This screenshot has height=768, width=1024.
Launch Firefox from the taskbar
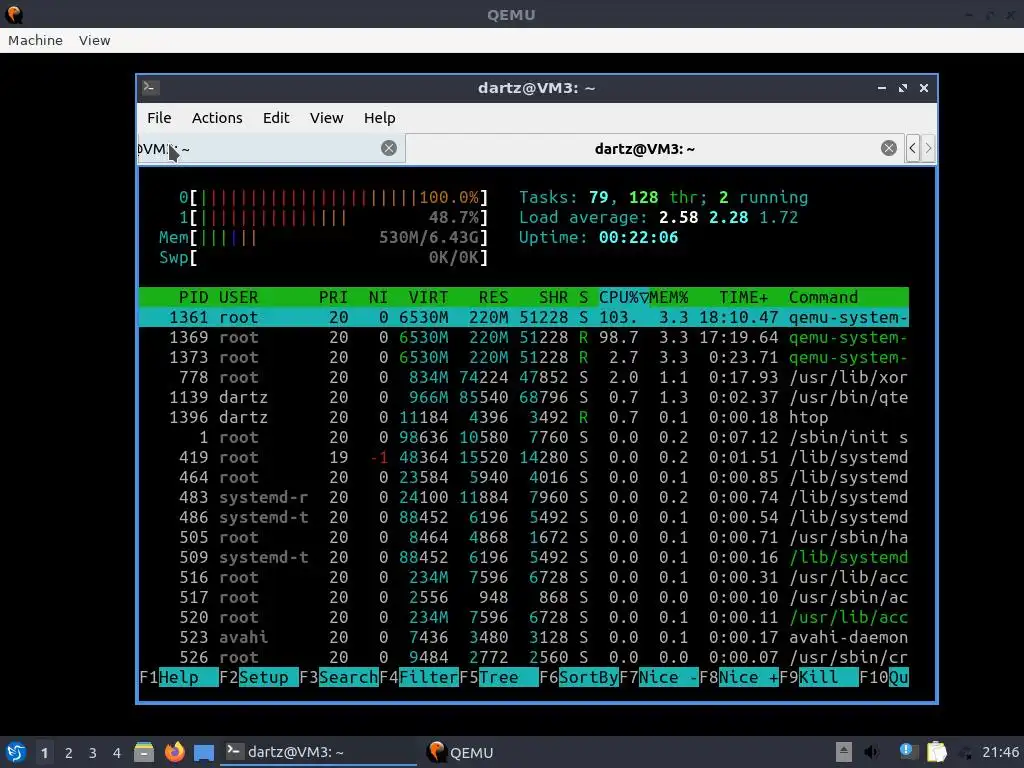[174, 752]
